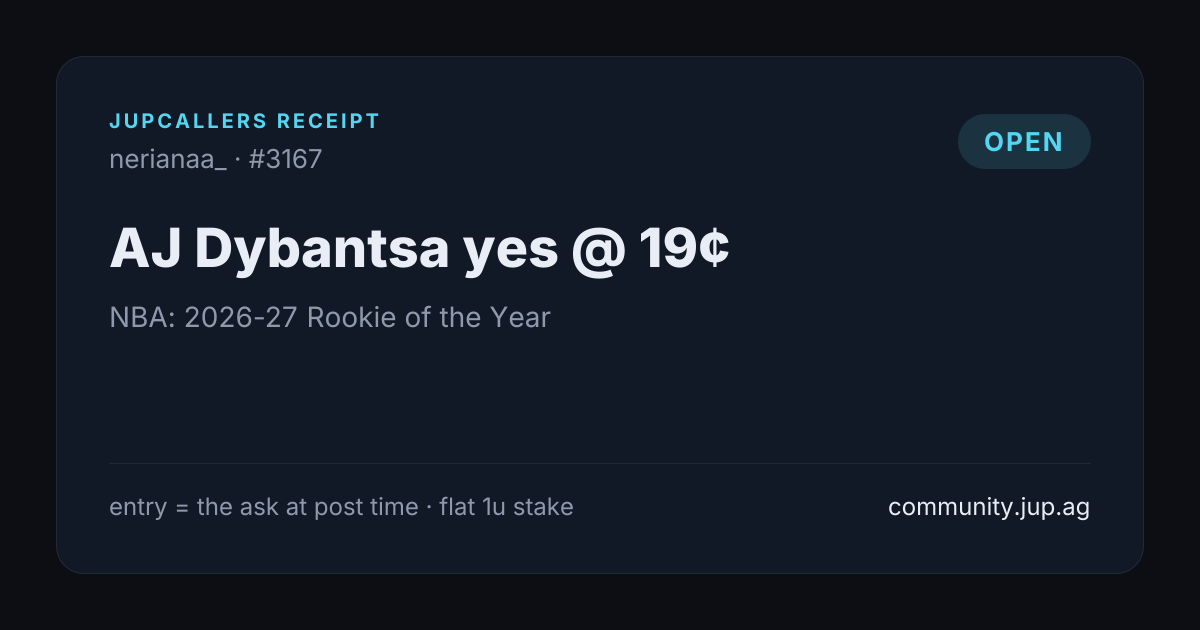Select the nerianaa_ username
Image resolution: width=1200 pixels, height=630 pixels.
(168, 159)
